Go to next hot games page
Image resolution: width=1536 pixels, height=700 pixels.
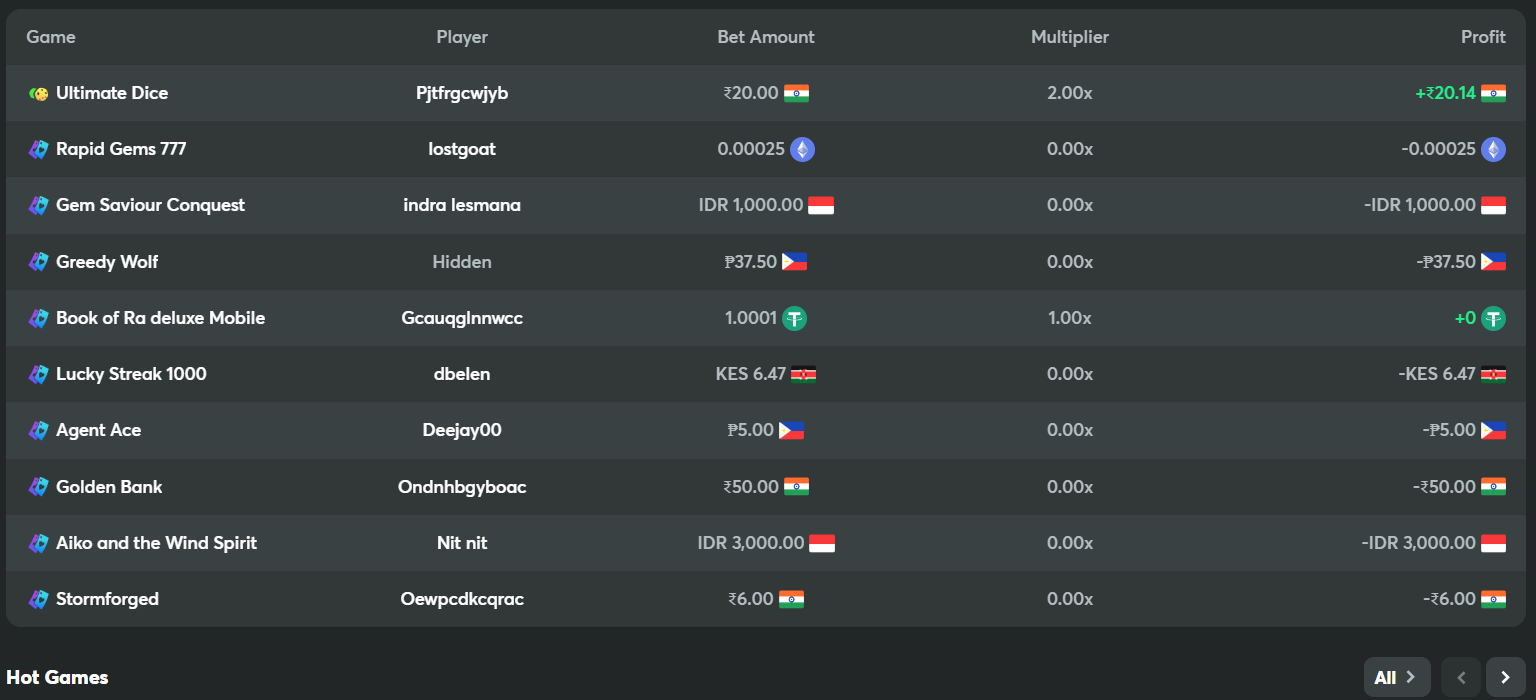point(1505,677)
